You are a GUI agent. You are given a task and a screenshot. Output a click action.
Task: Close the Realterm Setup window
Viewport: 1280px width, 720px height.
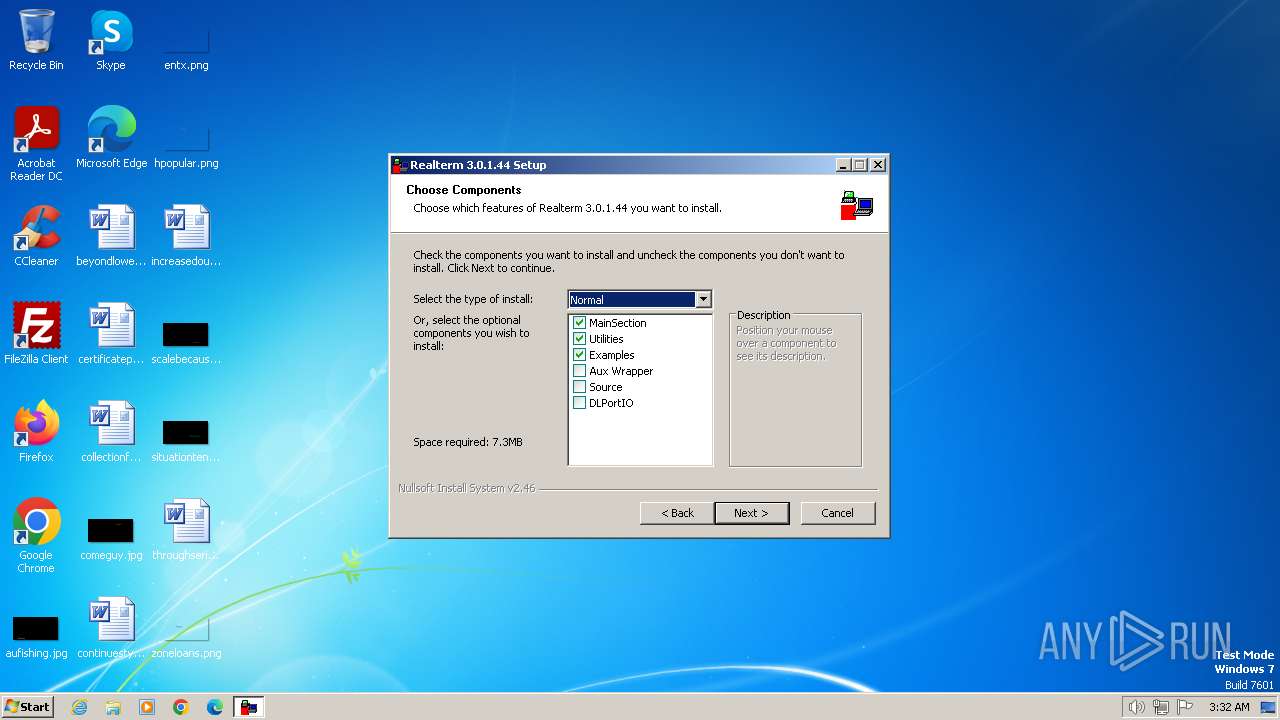pos(878,165)
